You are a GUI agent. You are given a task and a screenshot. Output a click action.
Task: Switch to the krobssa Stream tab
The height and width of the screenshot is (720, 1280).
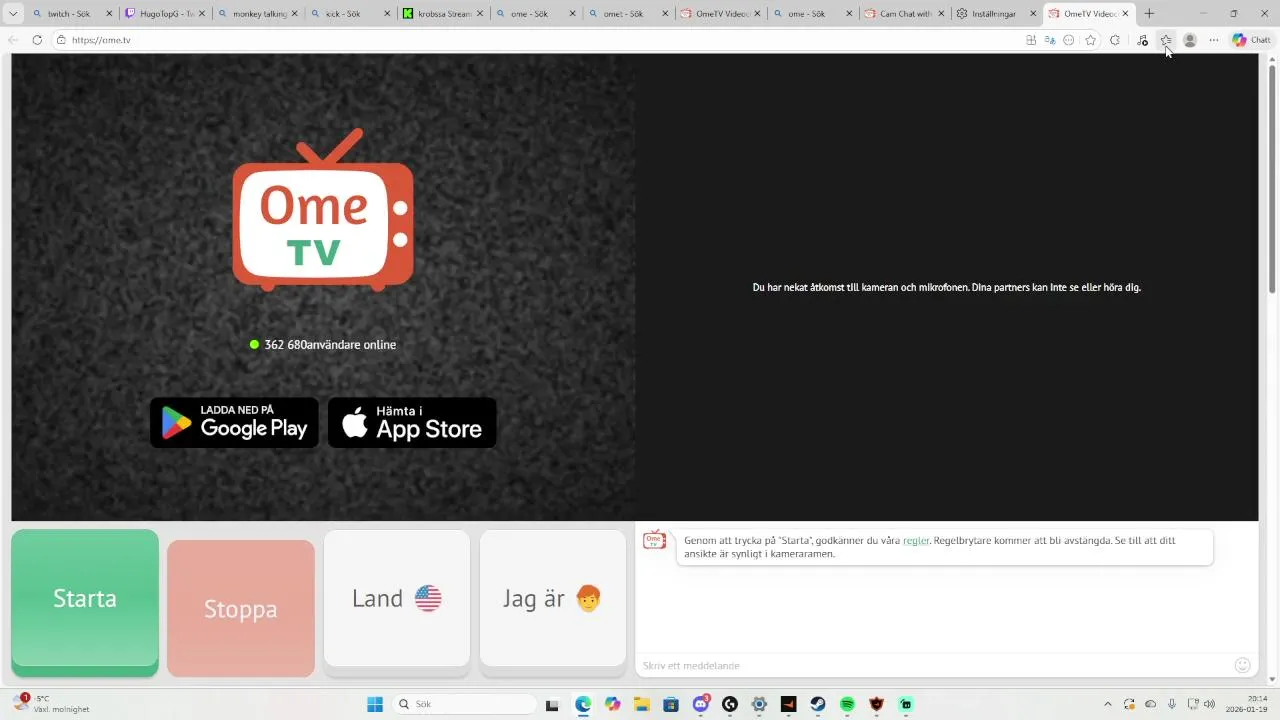(x=443, y=14)
